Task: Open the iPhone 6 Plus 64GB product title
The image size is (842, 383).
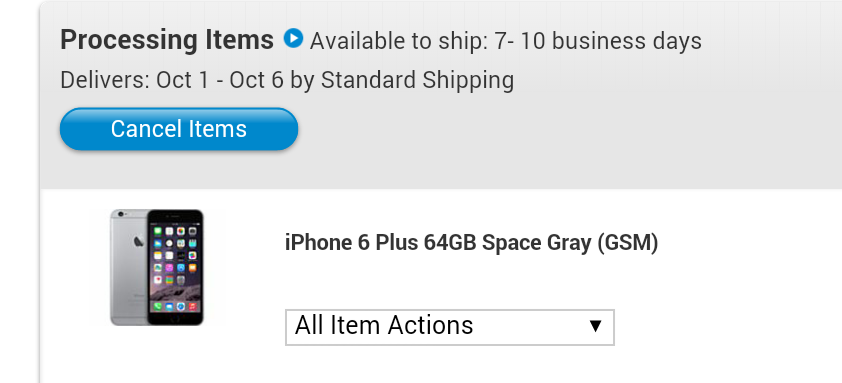Action: (x=471, y=243)
